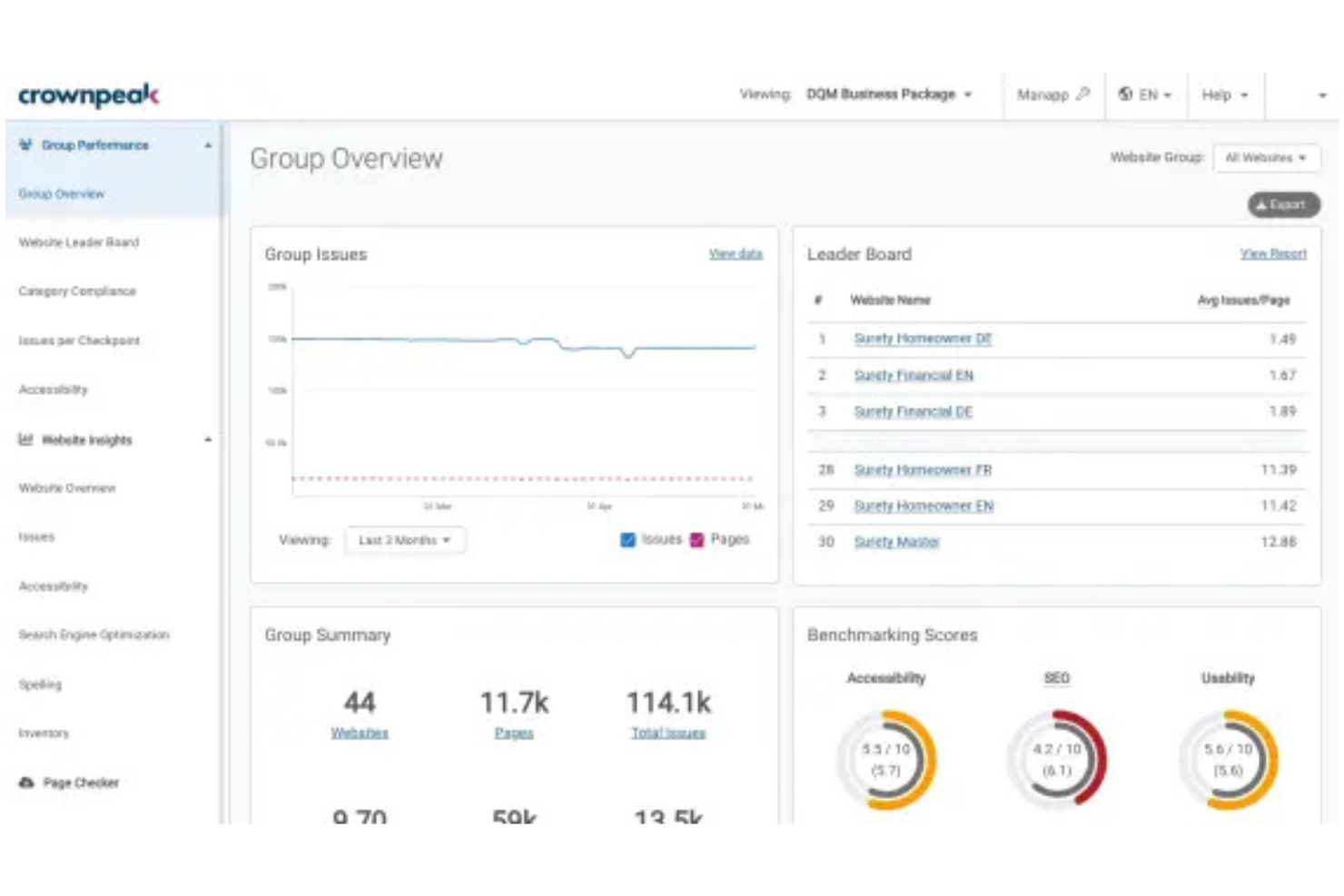
Task: Click the Avg Issues/Page column header
Action: pyautogui.click(x=1243, y=300)
